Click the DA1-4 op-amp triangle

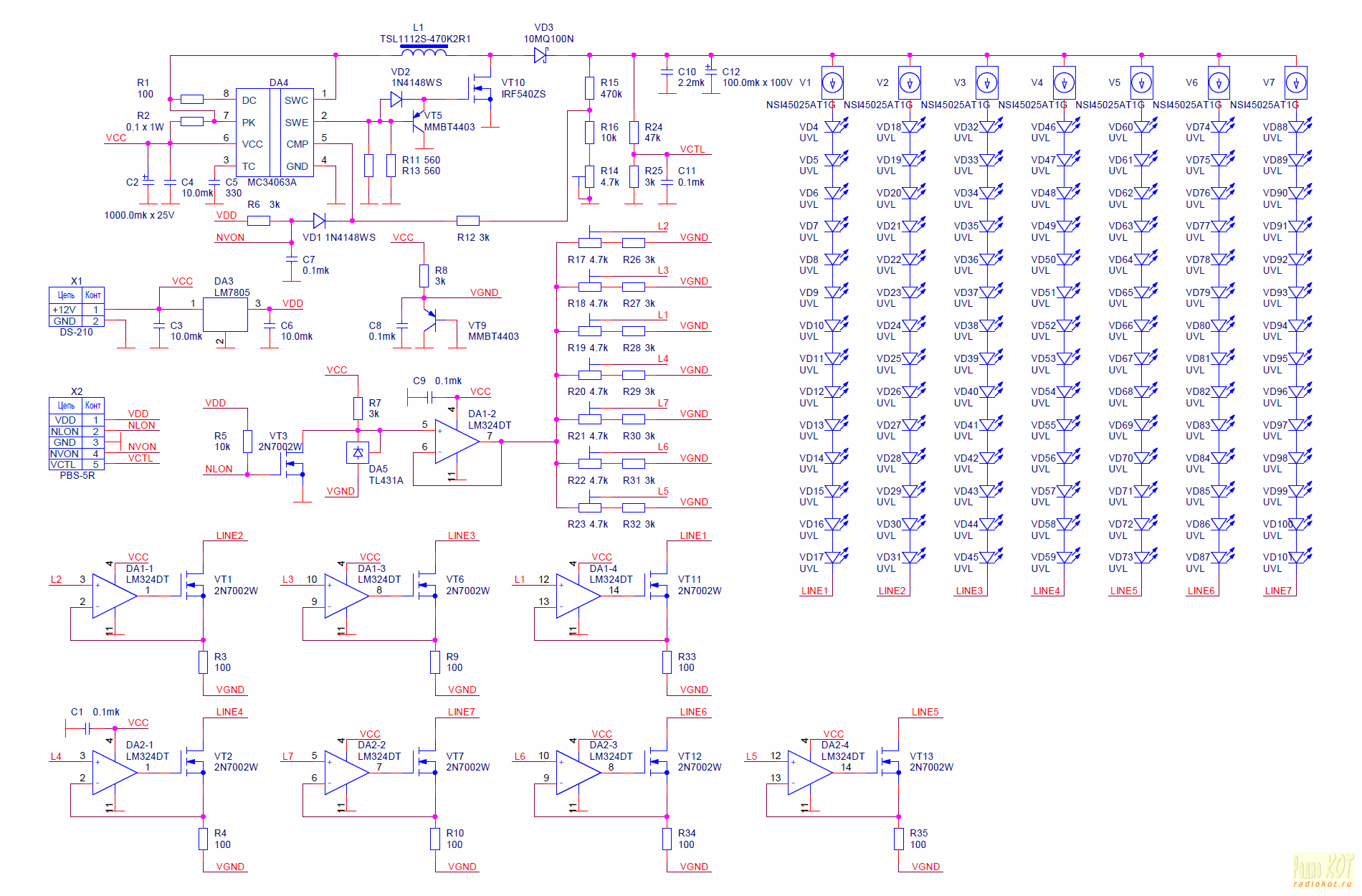[x=578, y=596]
